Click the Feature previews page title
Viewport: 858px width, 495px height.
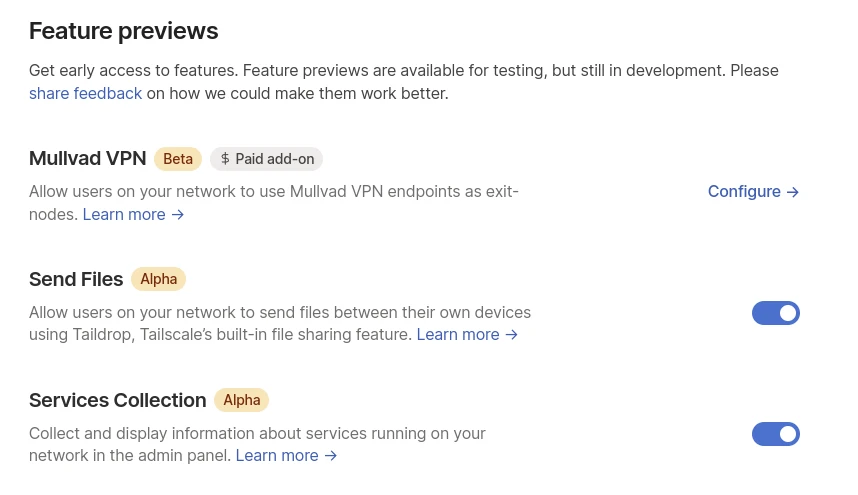(123, 31)
